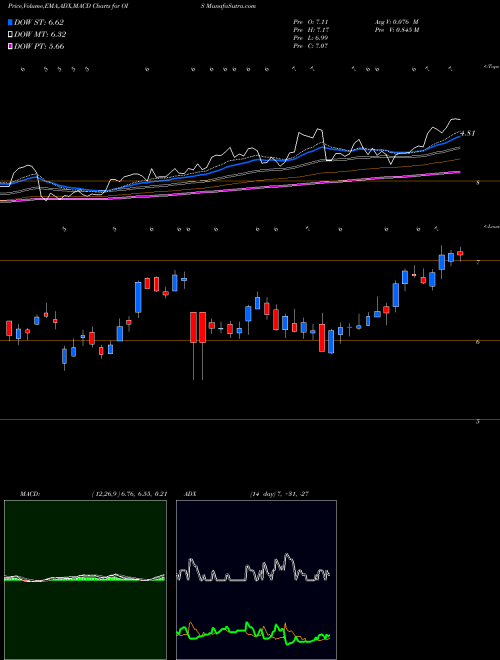Click the chart title 'Price,Volume,EMA,ADX,MACD Charts for'
The width and height of the screenshot is (500, 660).
[x=66, y=6]
